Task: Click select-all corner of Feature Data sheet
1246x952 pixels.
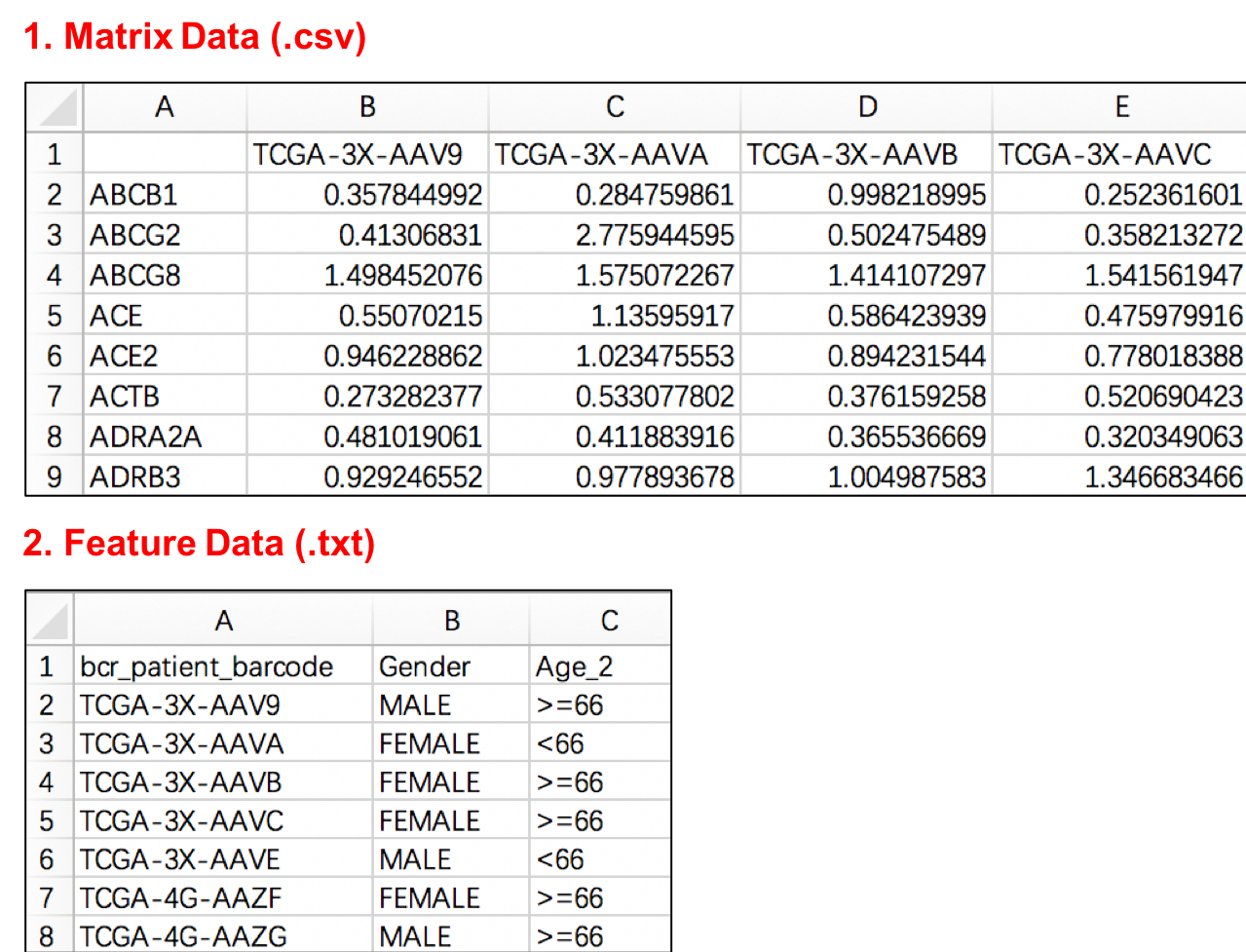Action: 49,620
